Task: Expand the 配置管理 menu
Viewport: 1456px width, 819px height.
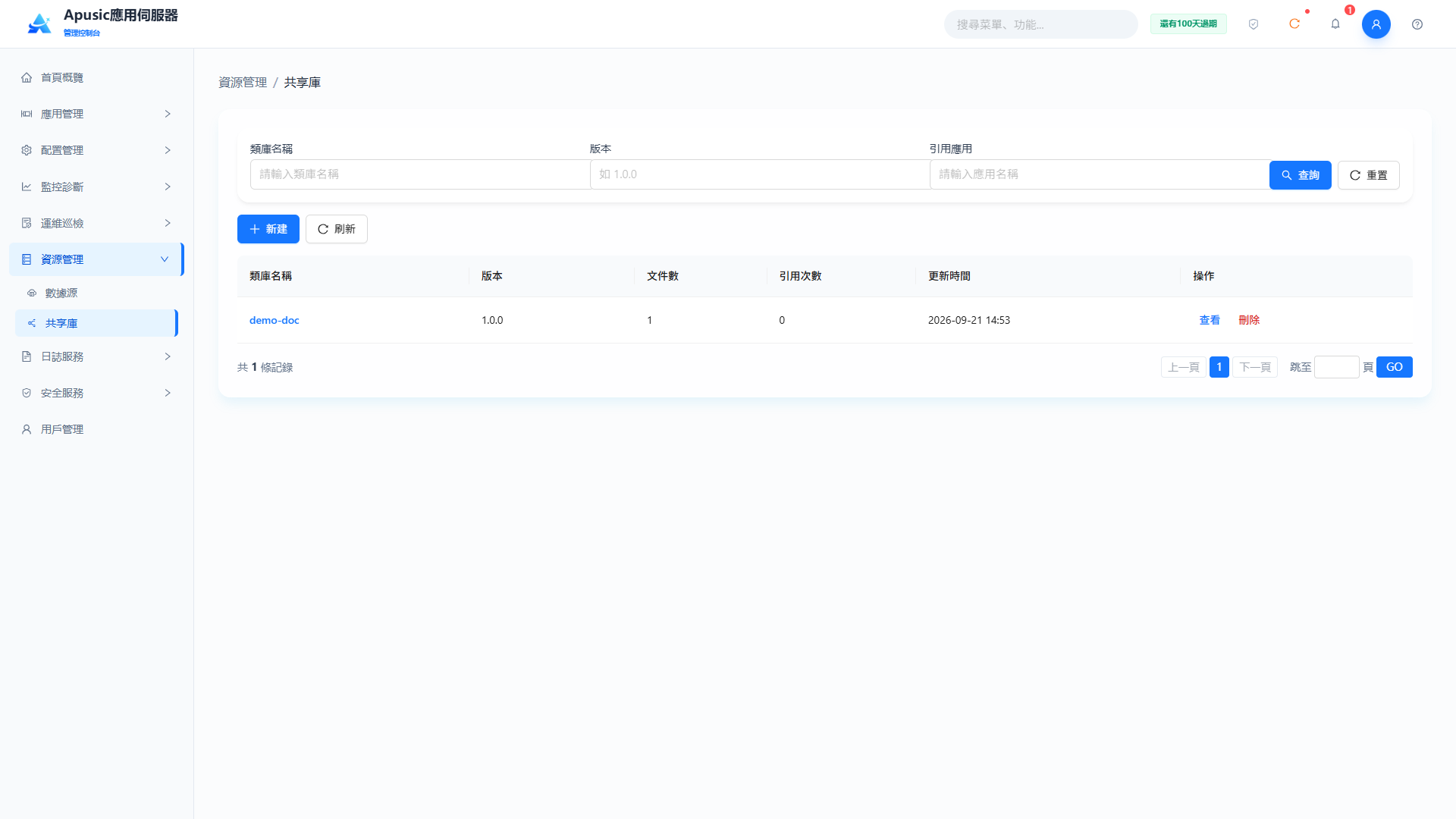Action: click(96, 150)
